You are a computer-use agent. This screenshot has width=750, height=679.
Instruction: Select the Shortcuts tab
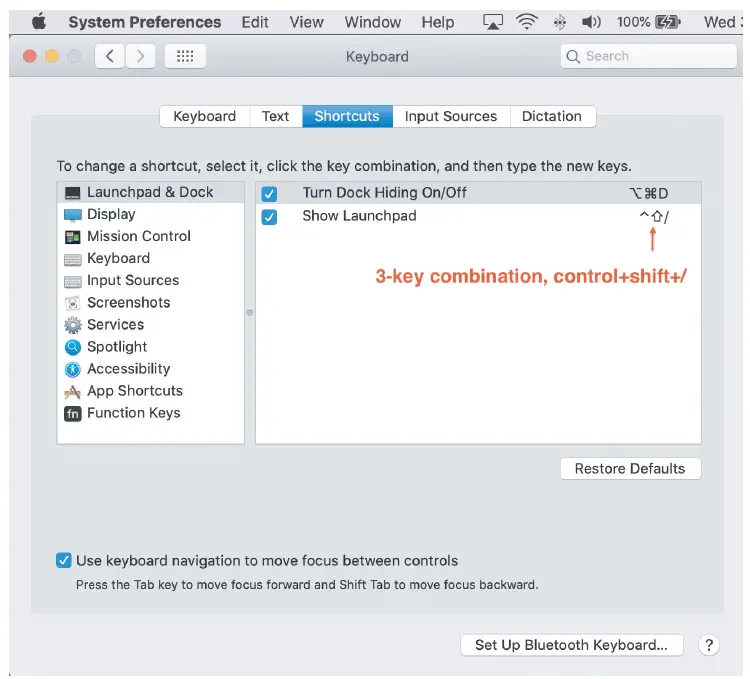pyautogui.click(x=347, y=116)
